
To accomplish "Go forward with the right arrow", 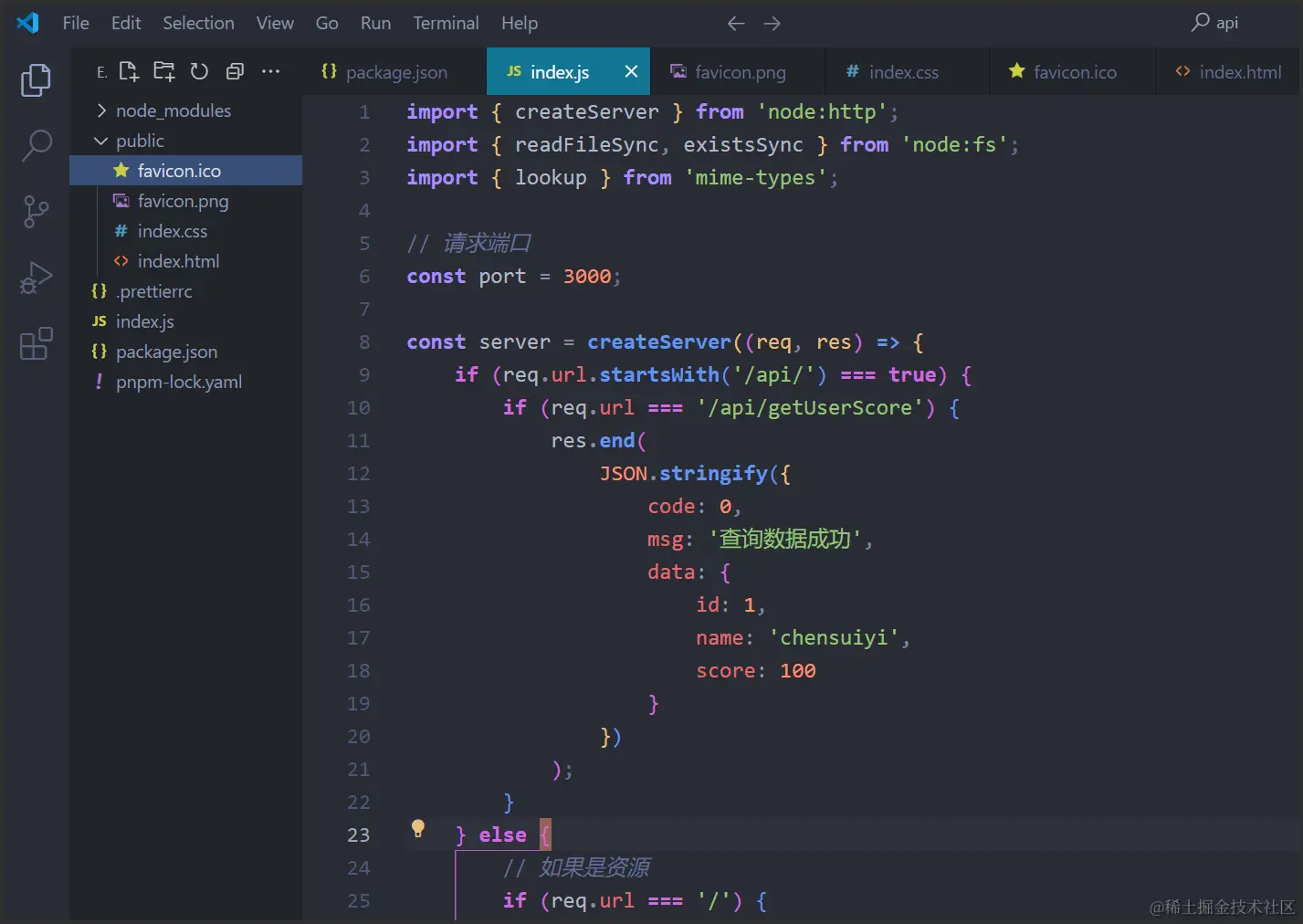I will (x=772, y=24).
